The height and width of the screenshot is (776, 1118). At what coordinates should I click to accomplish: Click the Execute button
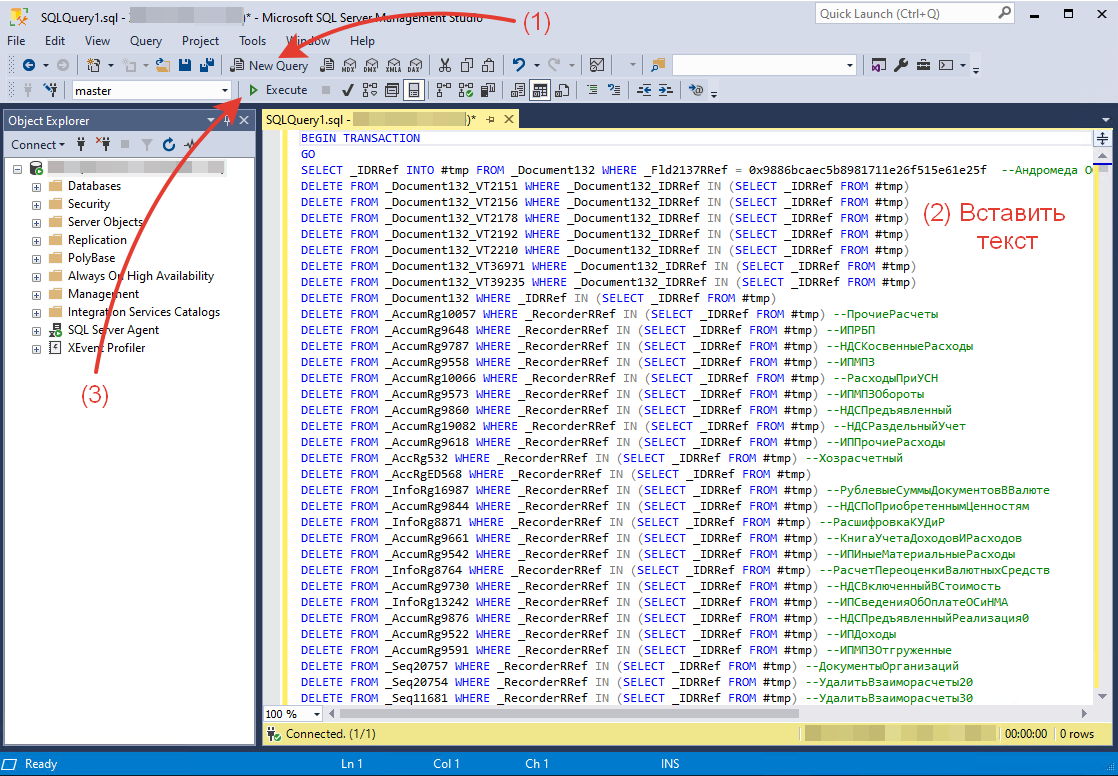pos(278,90)
